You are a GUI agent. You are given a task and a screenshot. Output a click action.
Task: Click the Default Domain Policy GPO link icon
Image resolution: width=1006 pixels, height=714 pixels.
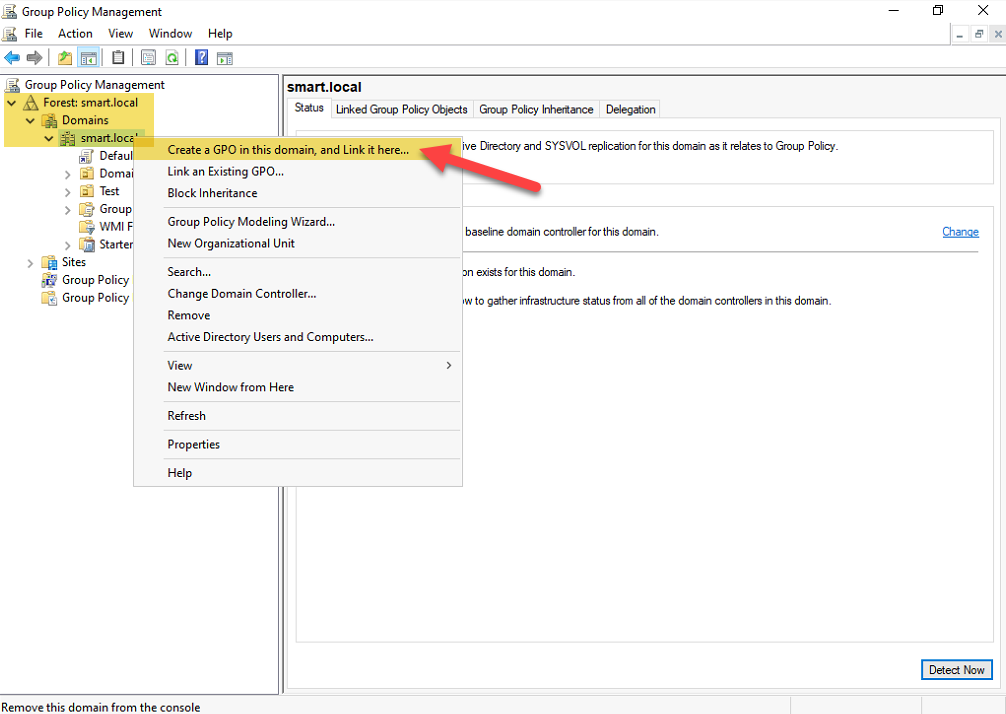click(x=86, y=156)
